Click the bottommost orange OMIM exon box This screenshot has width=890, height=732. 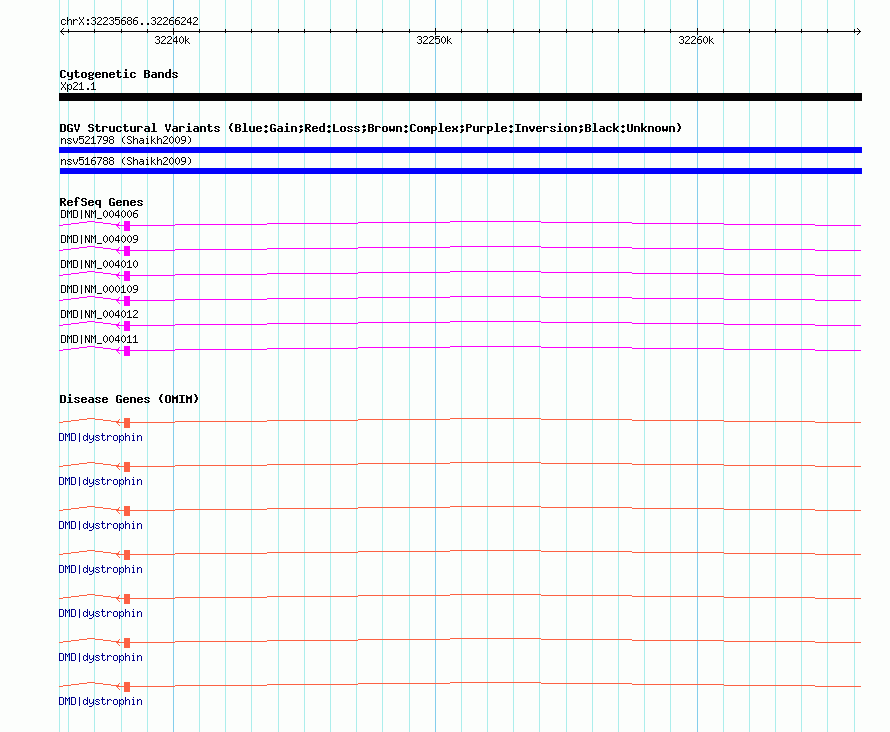pos(127,687)
